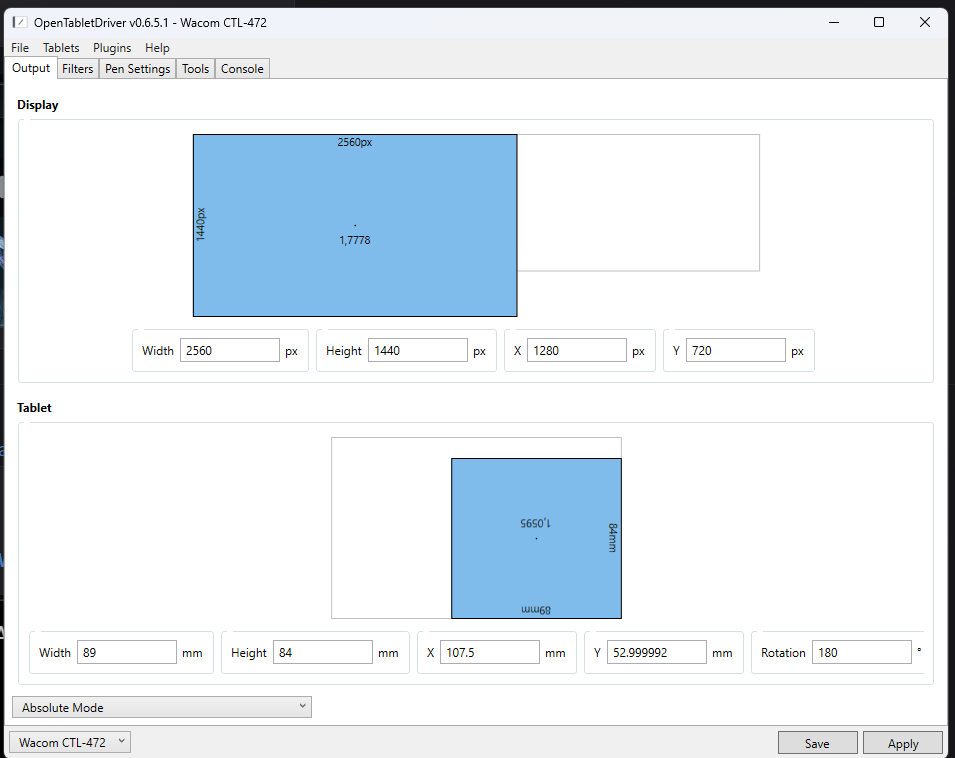Click the tablet Height field showing 84
The image size is (955, 758).
point(323,653)
